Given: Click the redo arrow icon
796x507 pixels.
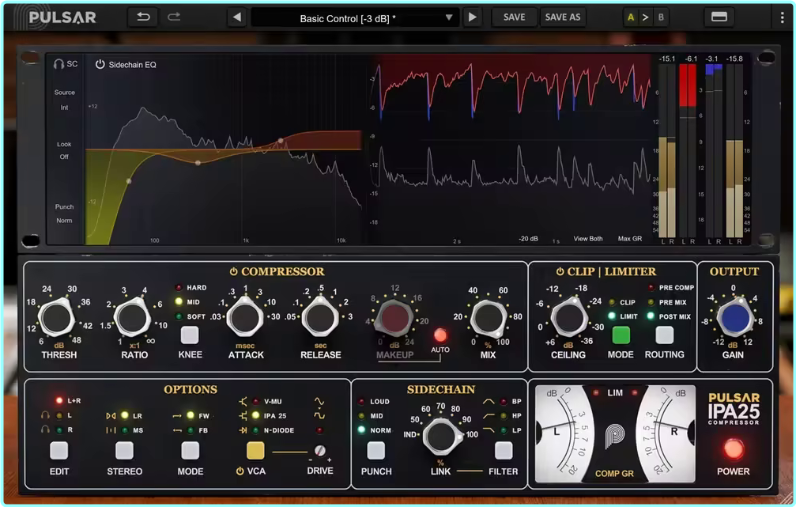Looking at the screenshot, I should [x=174, y=17].
